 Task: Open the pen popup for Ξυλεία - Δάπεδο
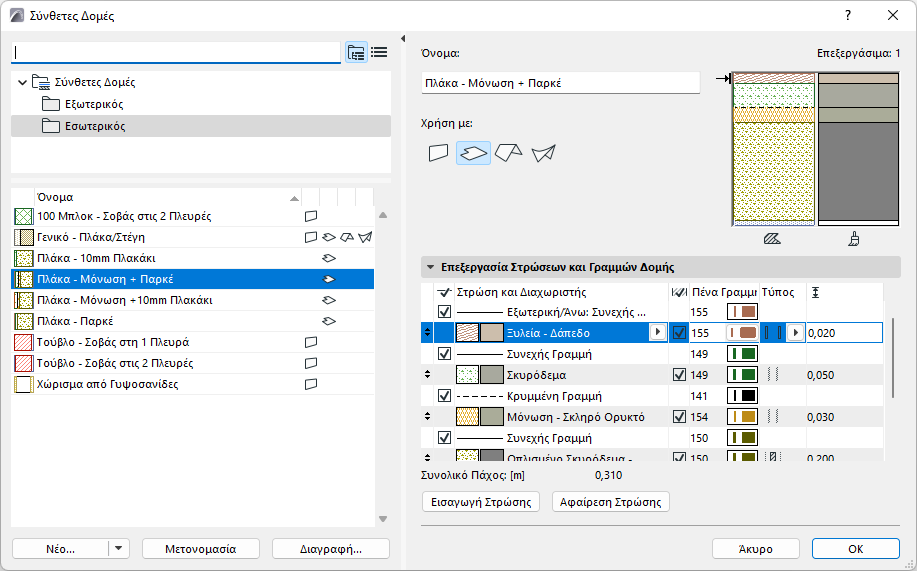tap(743, 333)
